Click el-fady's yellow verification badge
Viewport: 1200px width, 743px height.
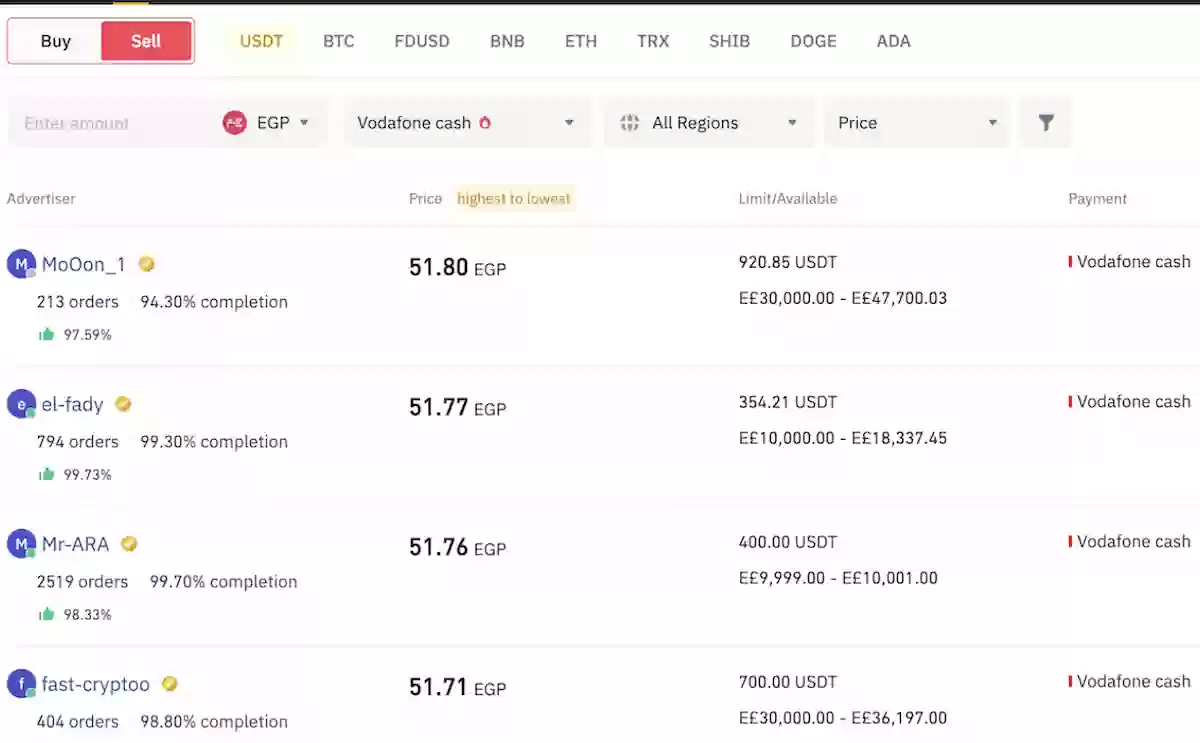pos(123,404)
